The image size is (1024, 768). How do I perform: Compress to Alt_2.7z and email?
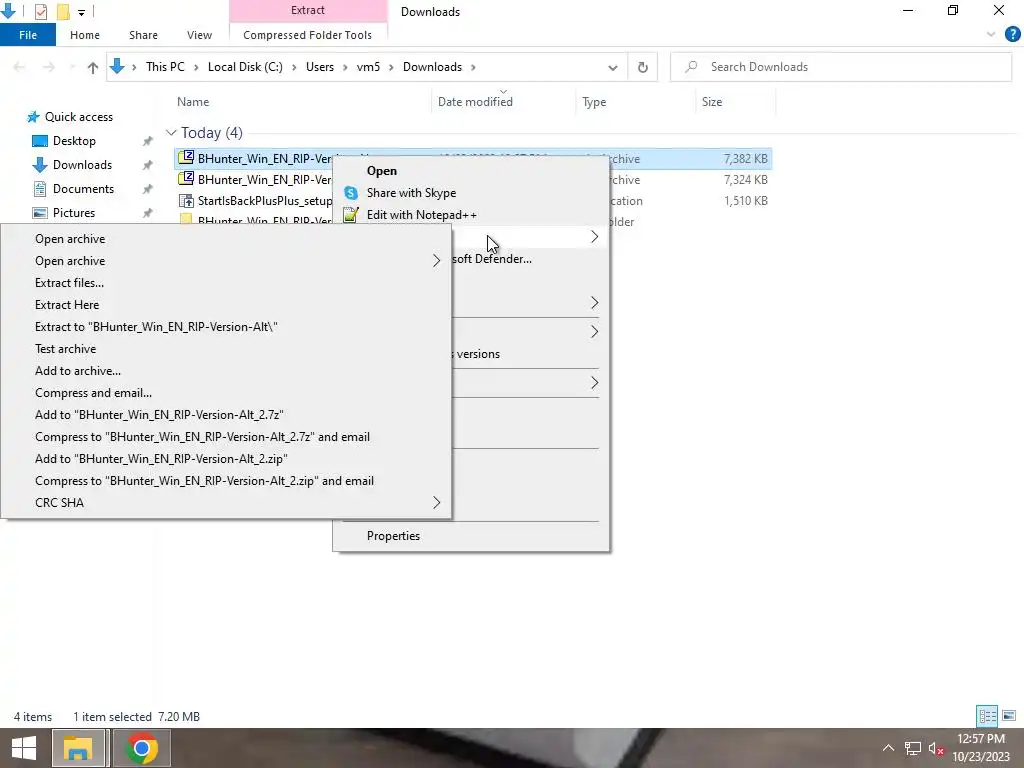pyautogui.click(x=202, y=437)
